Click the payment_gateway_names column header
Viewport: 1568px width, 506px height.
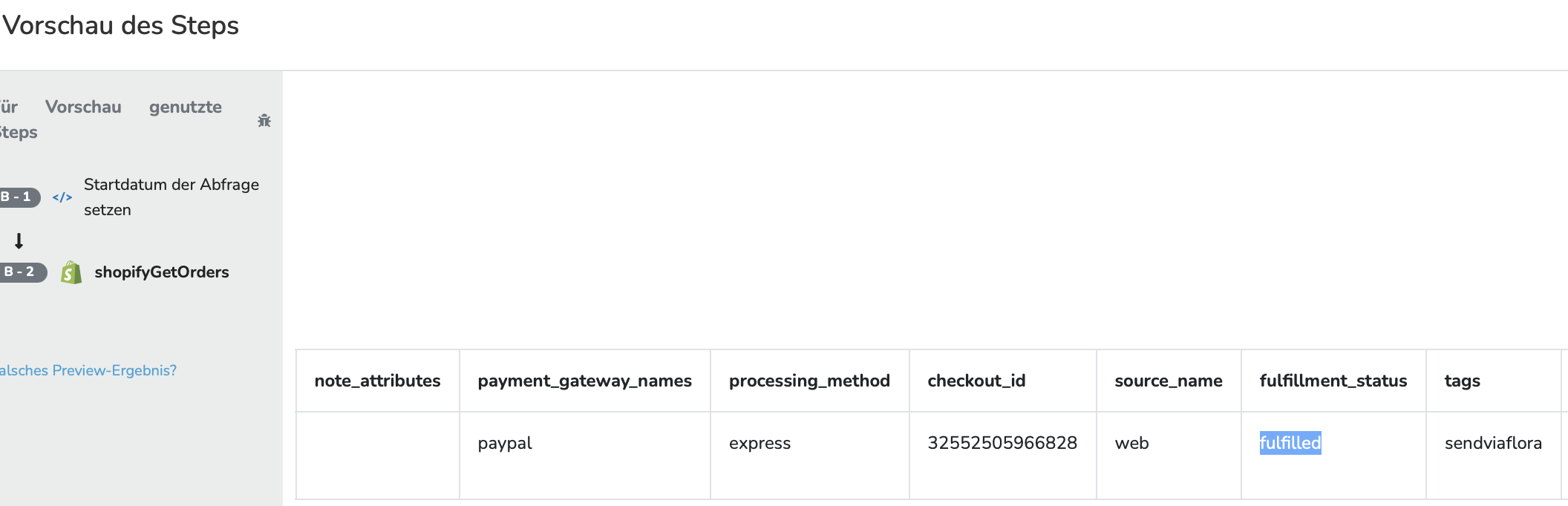tap(585, 381)
